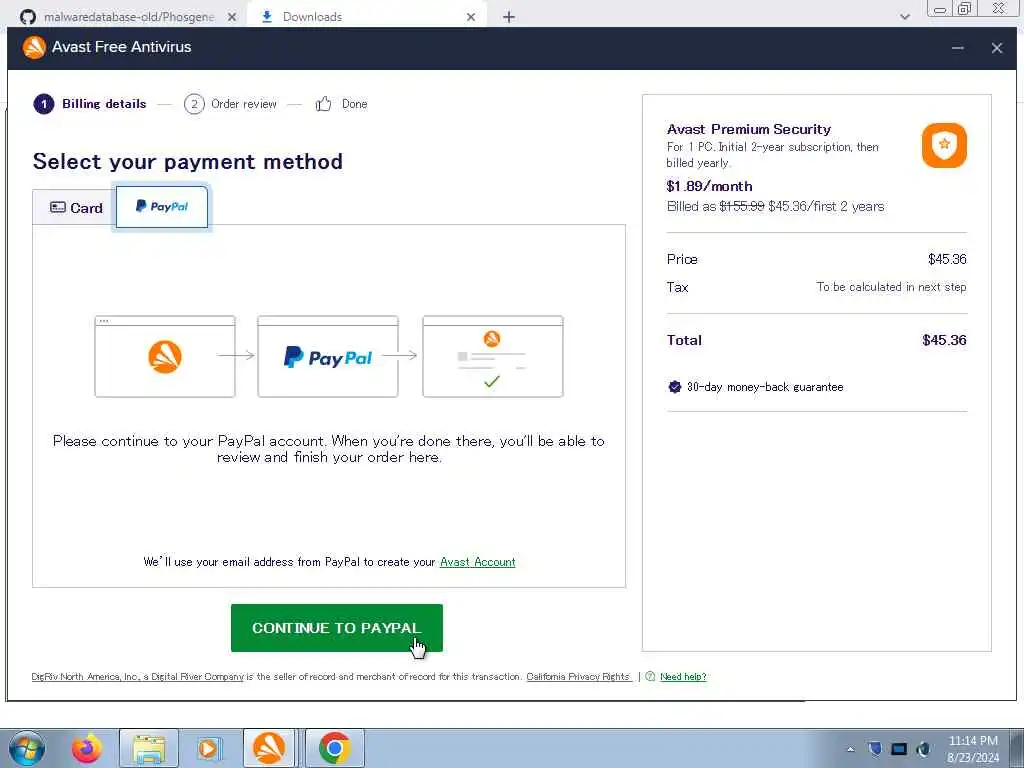1024x768 pixels.
Task: Click the volume speaker tray icon
Action: (923, 749)
